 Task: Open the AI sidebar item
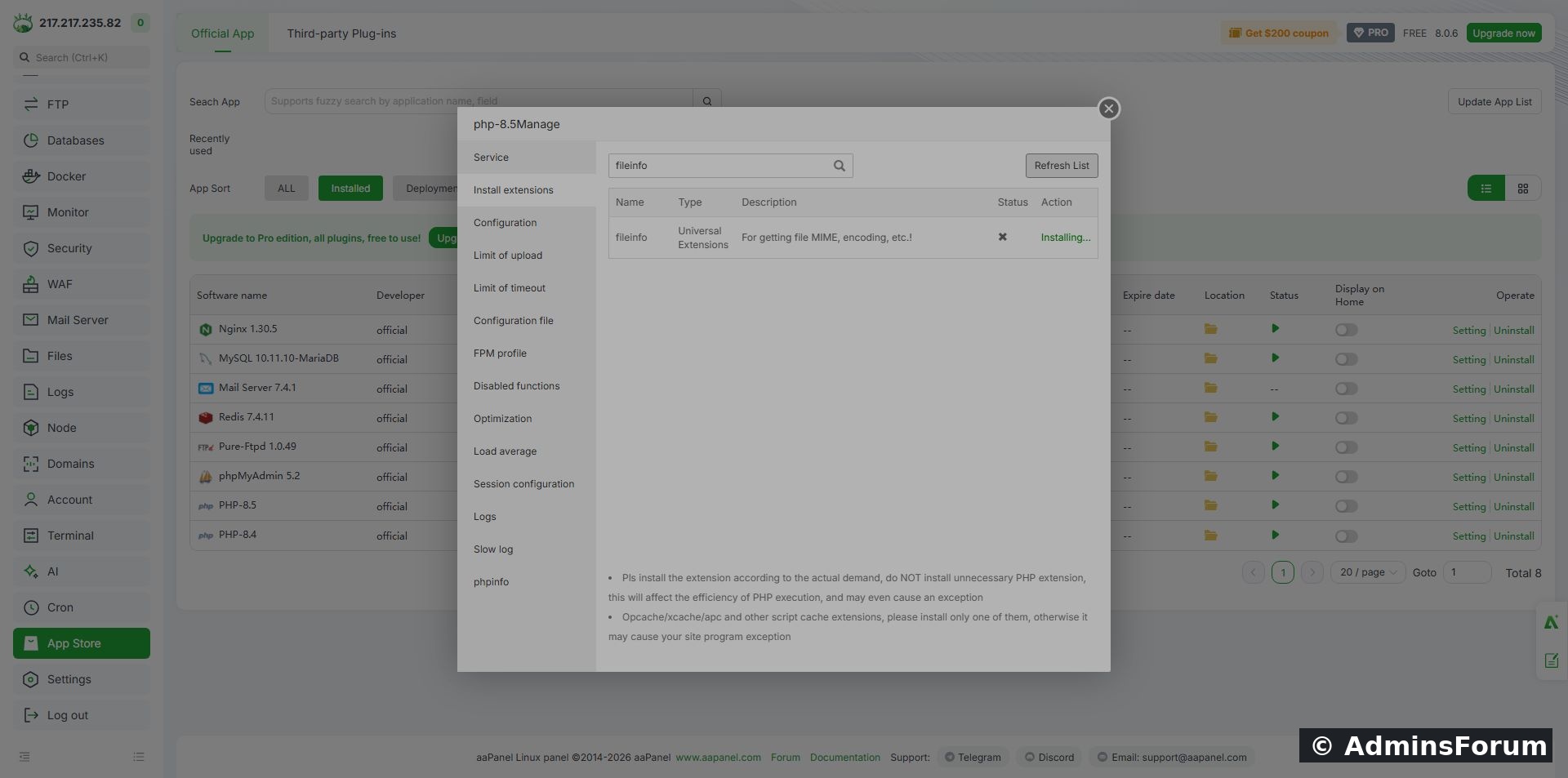[82, 571]
